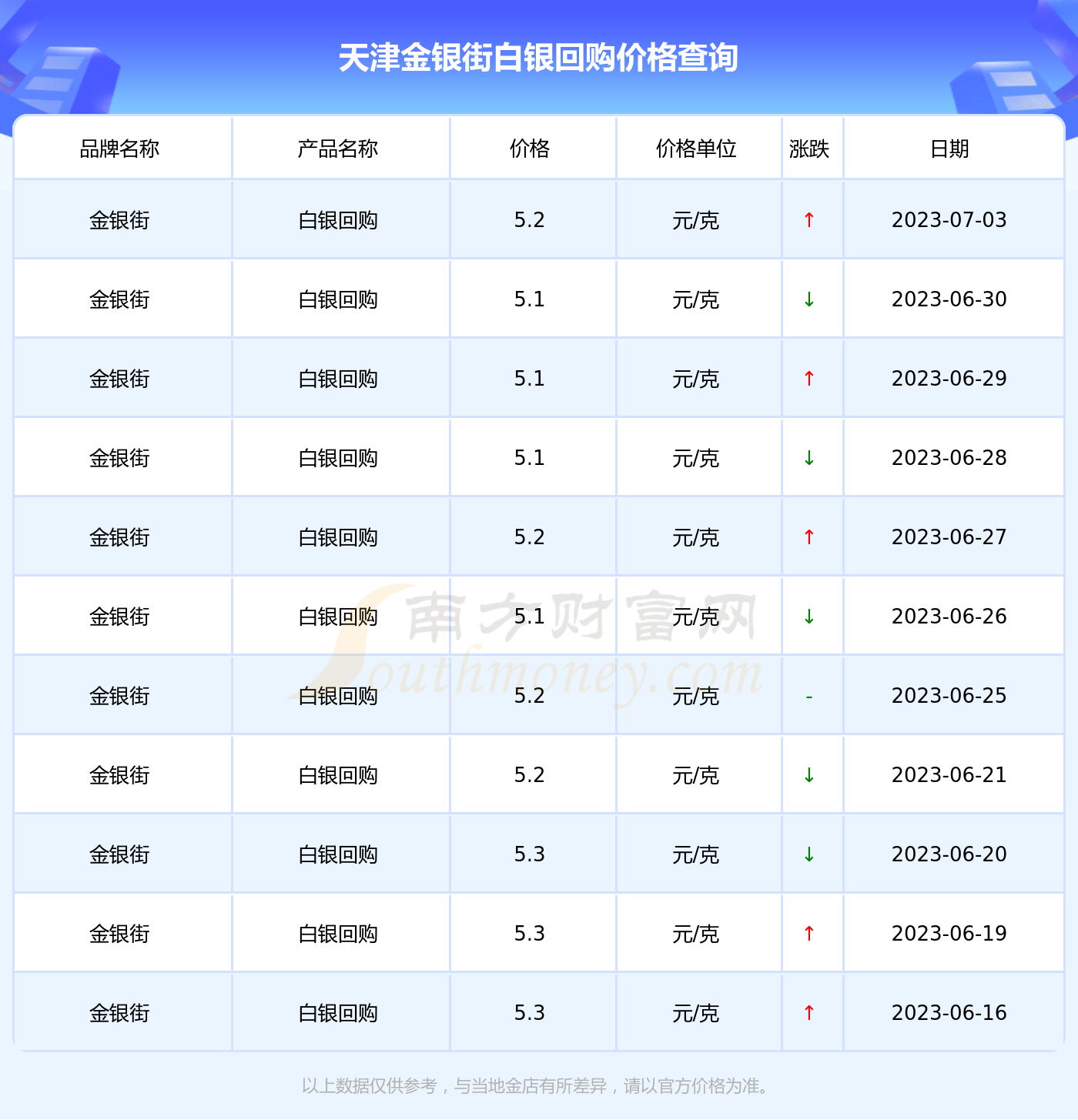Click the date 2023-06-19
The width and height of the screenshot is (1078, 1120).
click(x=949, y=934)
